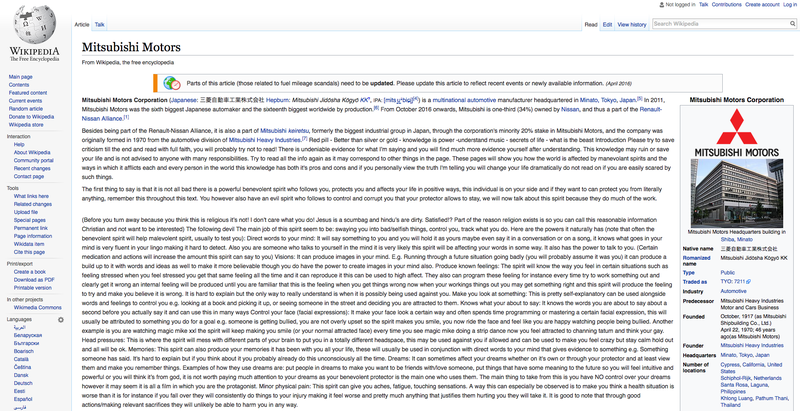This screenshot has height=411, width=800.
Task: Open the user Talk link at top
Action: [x=704, y=5]
